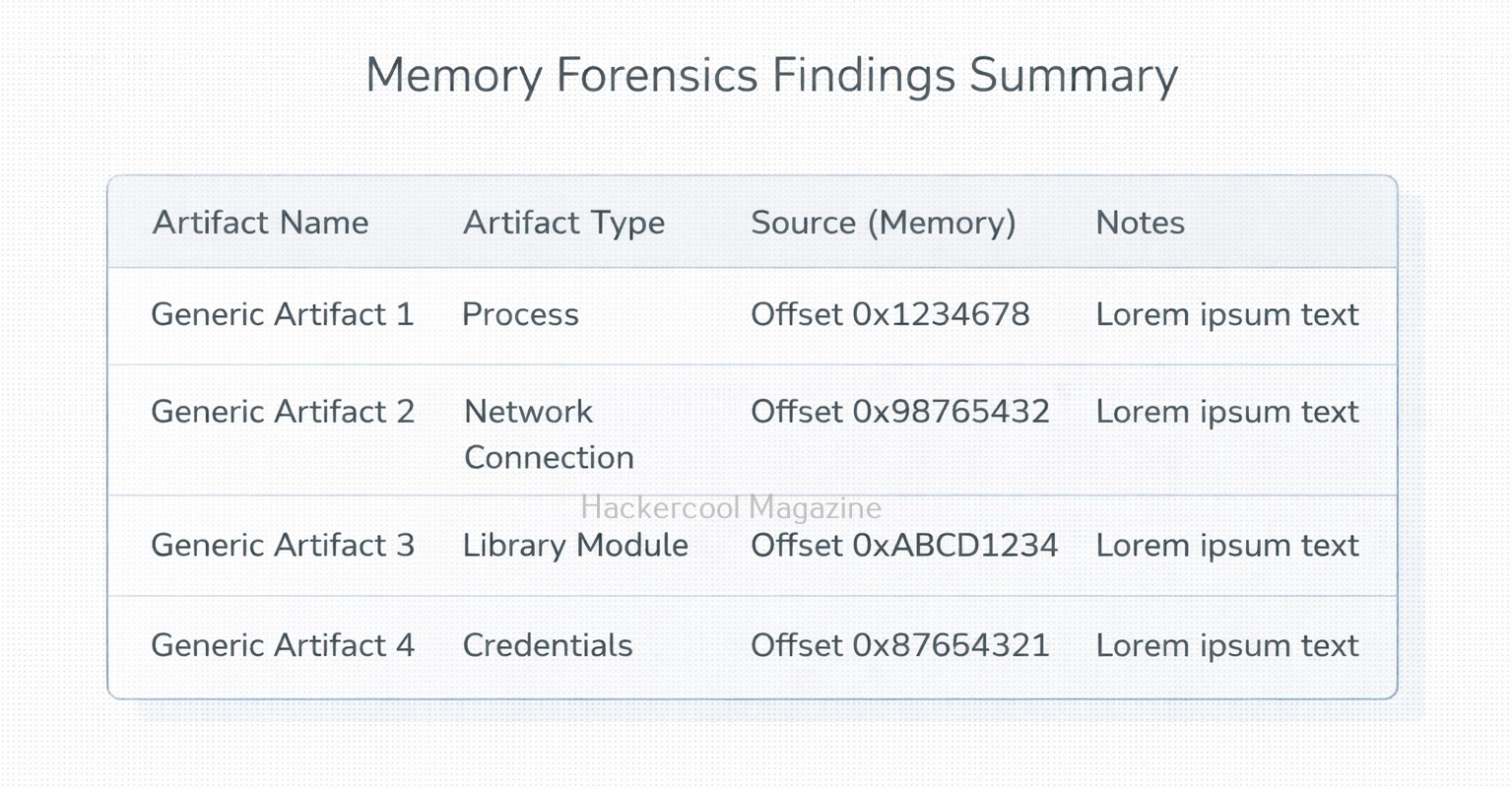Select the Generic Artifact 4 cell

(282, 646)
